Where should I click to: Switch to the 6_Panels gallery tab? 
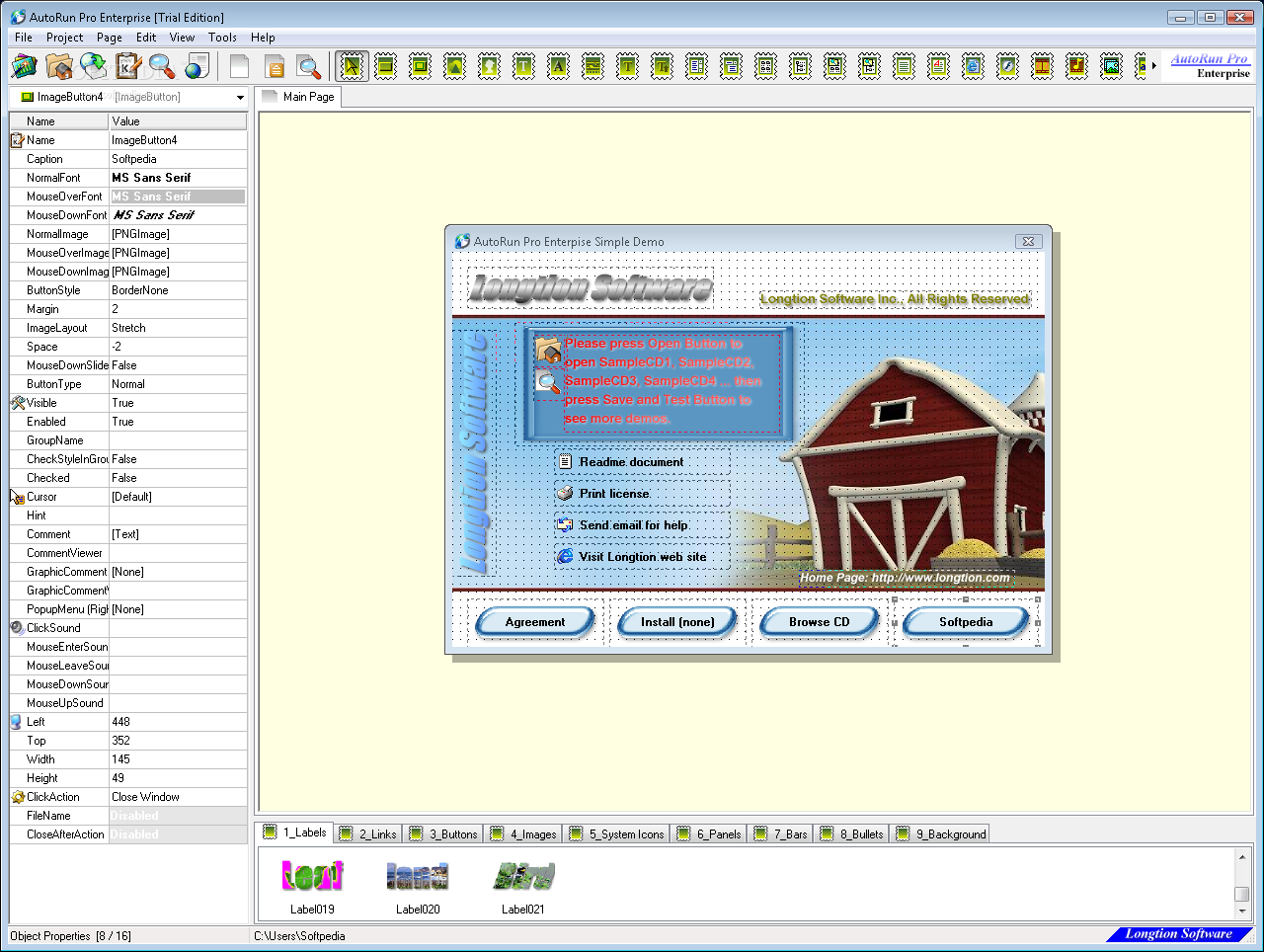coord(709,834)
